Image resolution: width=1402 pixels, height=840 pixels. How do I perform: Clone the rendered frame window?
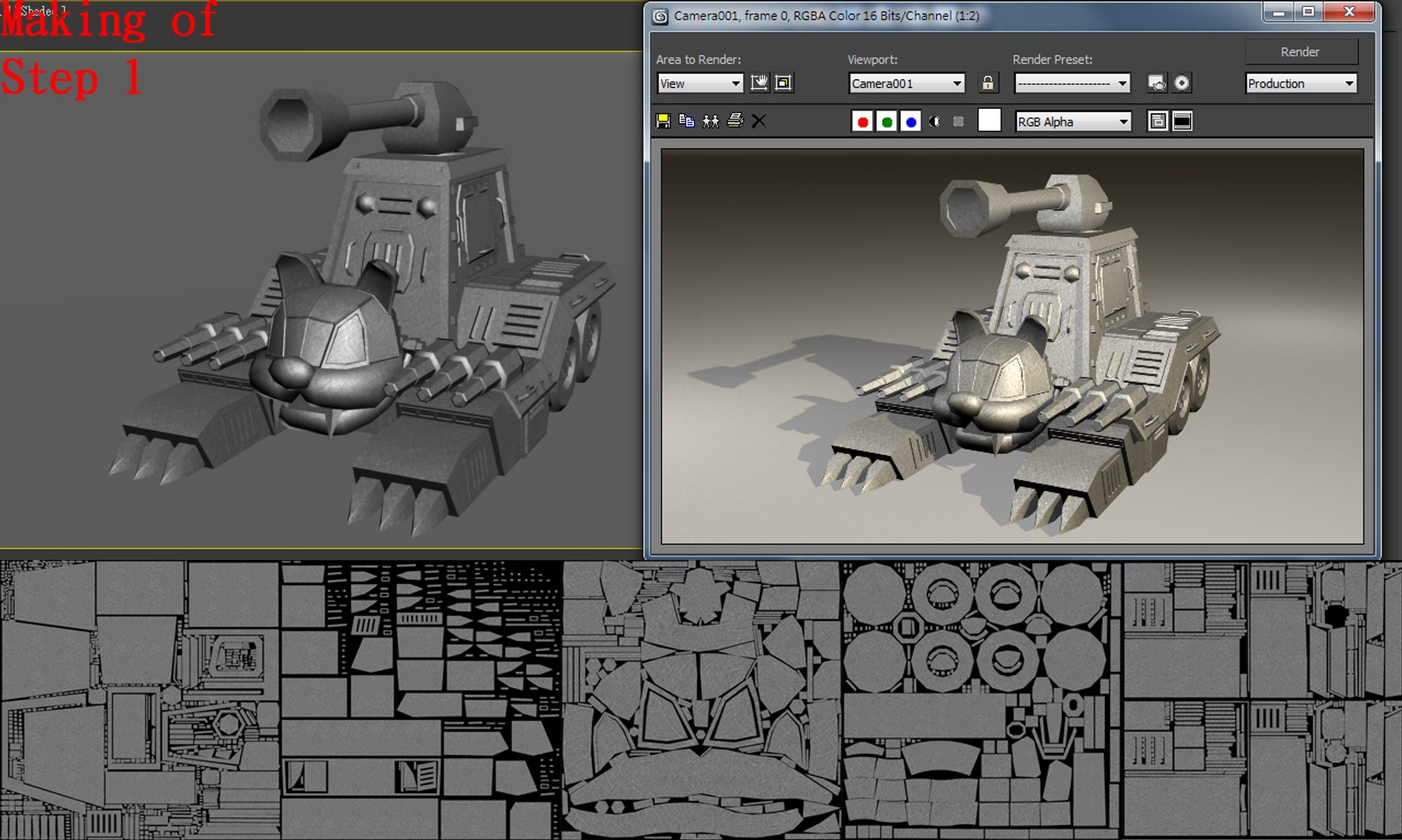click(x=710, y=121)
